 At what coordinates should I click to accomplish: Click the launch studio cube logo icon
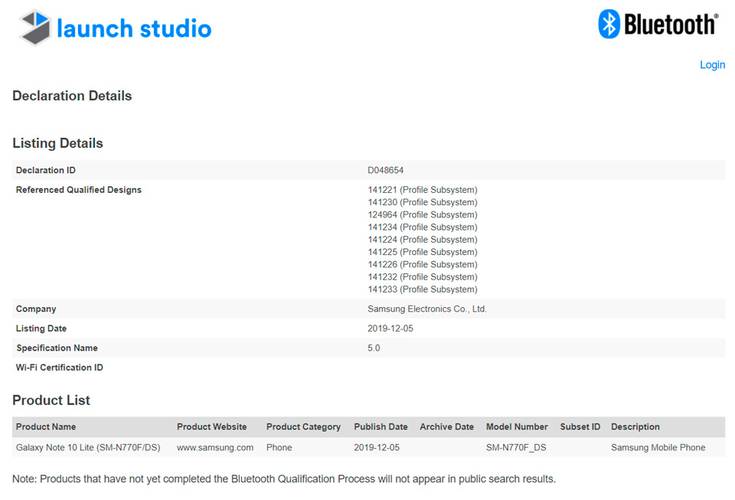[35, 27]
